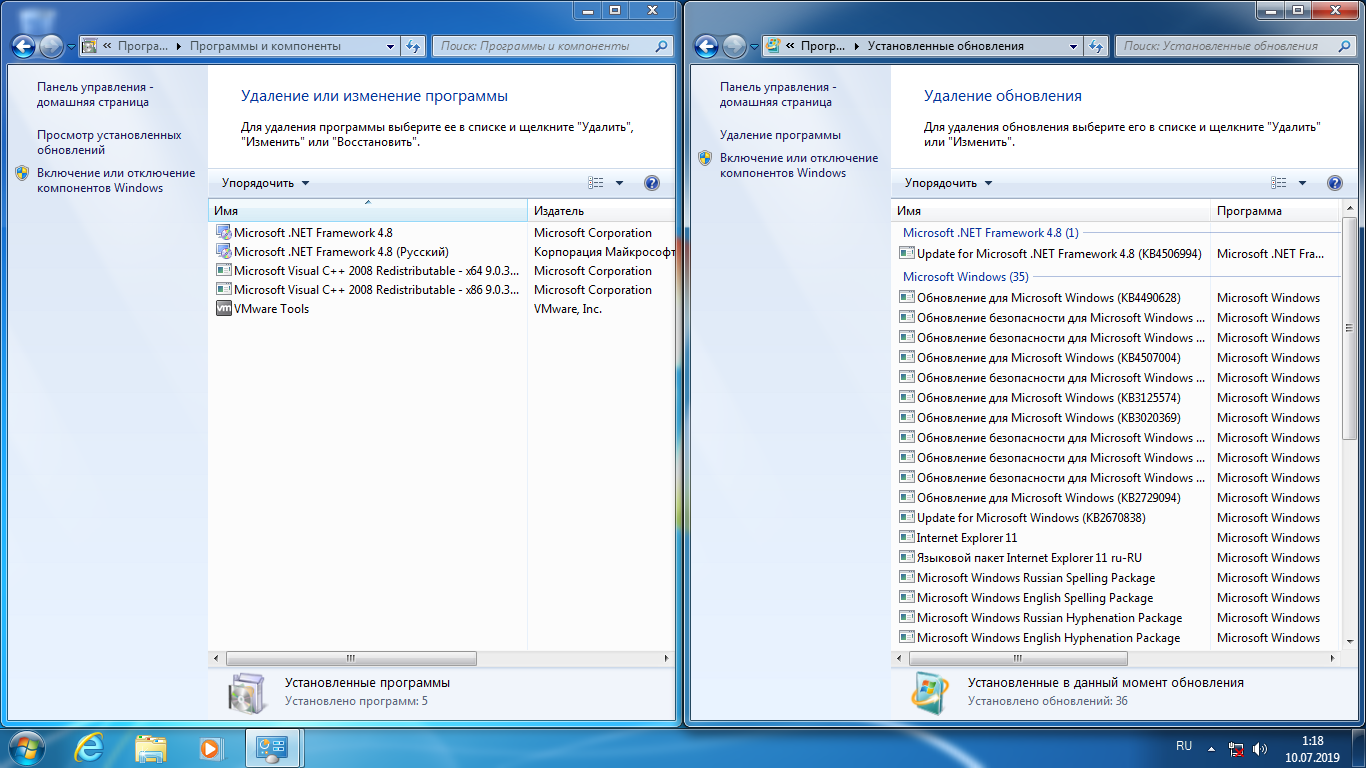This screenshot has height=768, width=1366.
Task: Click horizontal scrollbar thumb in Programs list
Action: click(350, 658)
